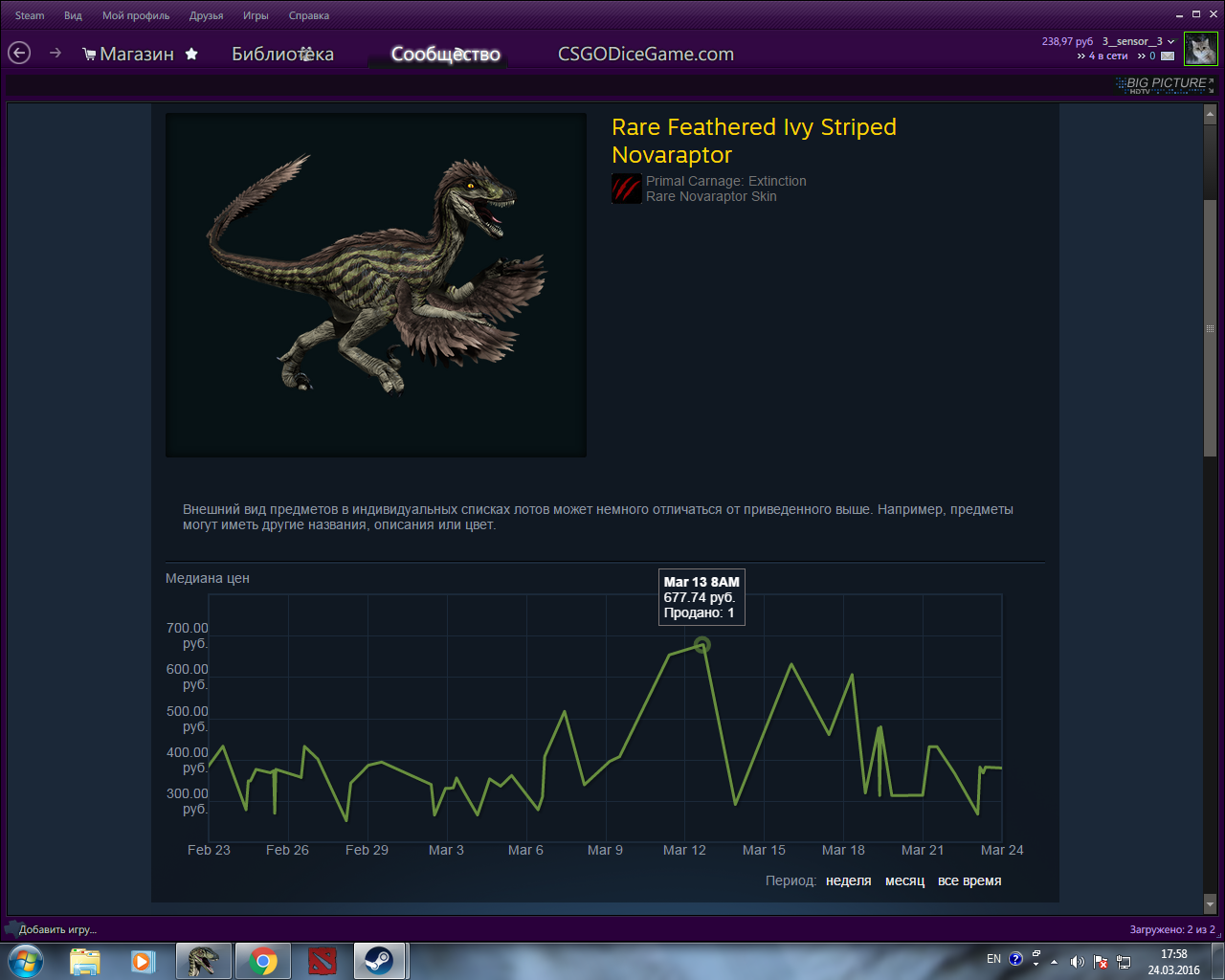Viewport: 1225px width, 980px height.
Task: Click the Rare Novaraptor Skin label
Action: tap(711, 196)
